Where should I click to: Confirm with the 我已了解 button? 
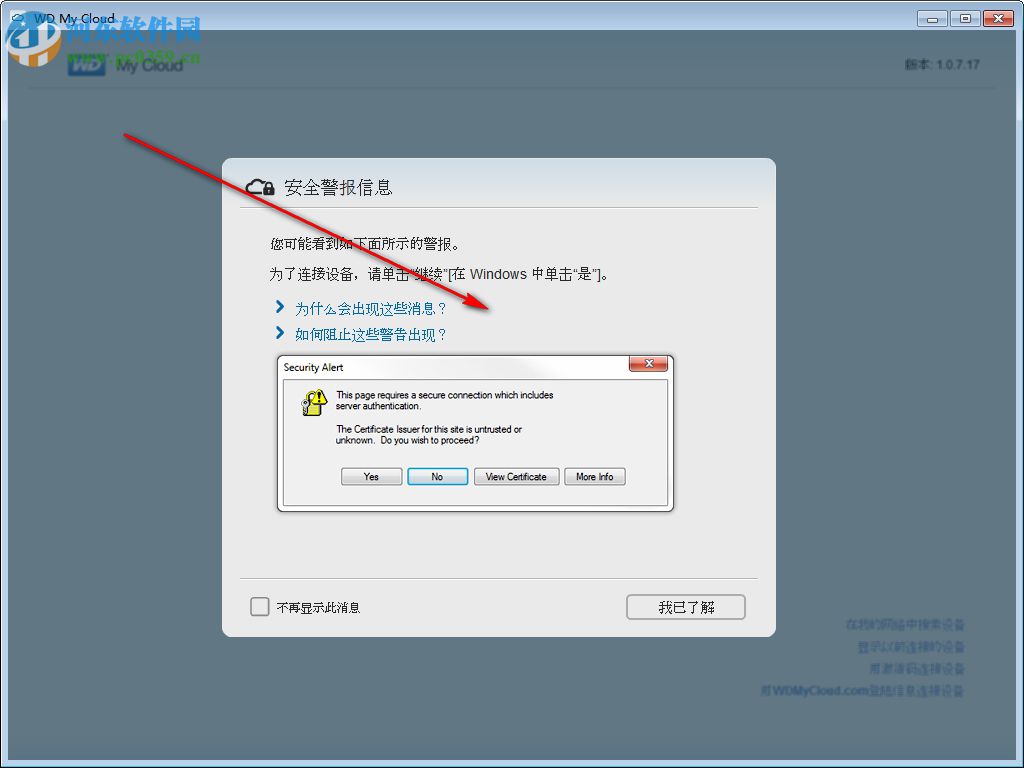[686, 607]
